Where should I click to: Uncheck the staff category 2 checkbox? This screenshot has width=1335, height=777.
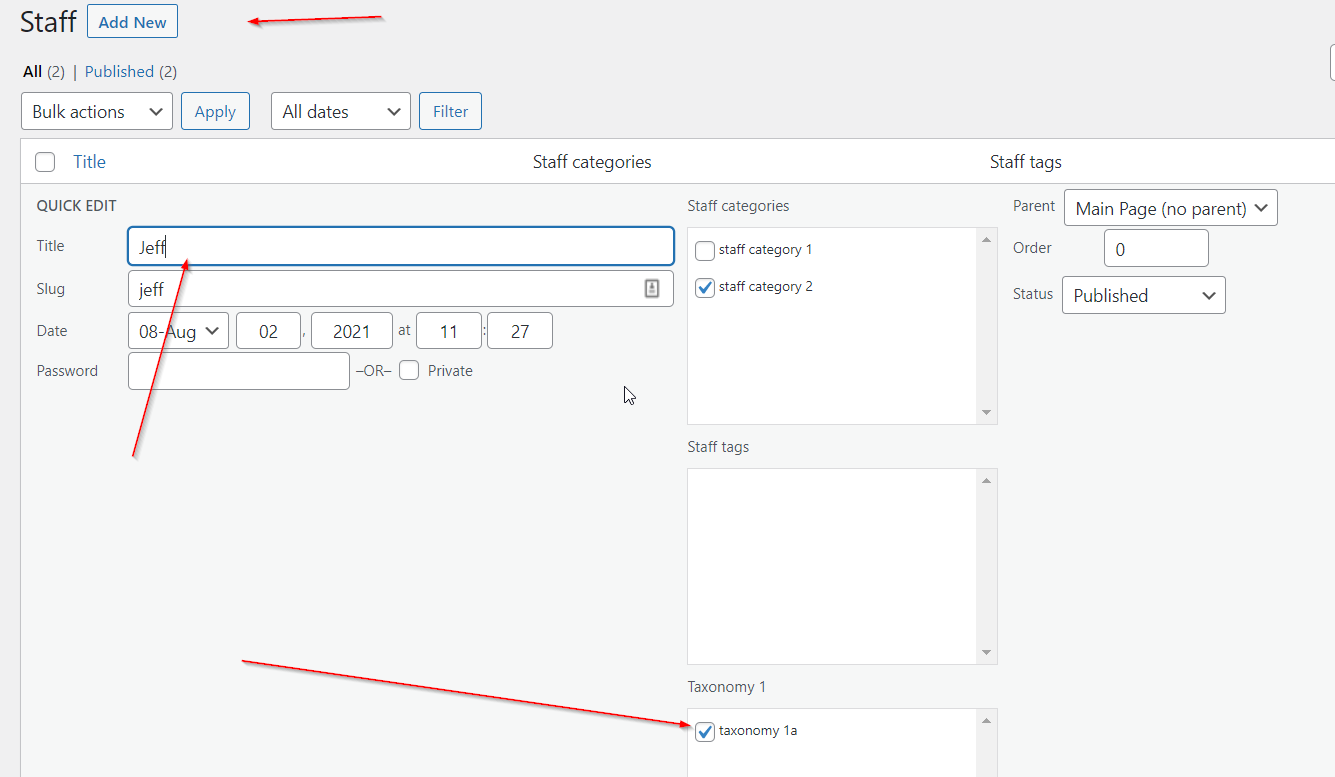pyautogui.click(x=705, y=287)
